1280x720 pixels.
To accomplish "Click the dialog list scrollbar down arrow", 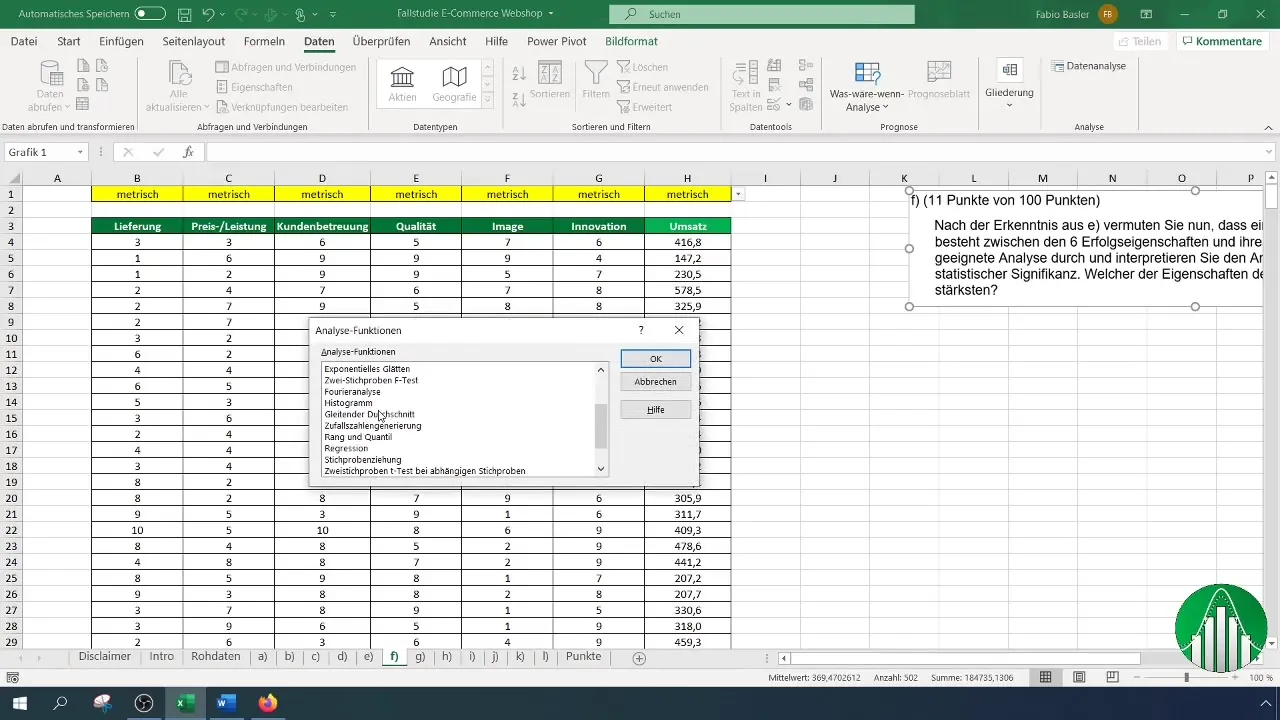I will click(x=601, y=469).
